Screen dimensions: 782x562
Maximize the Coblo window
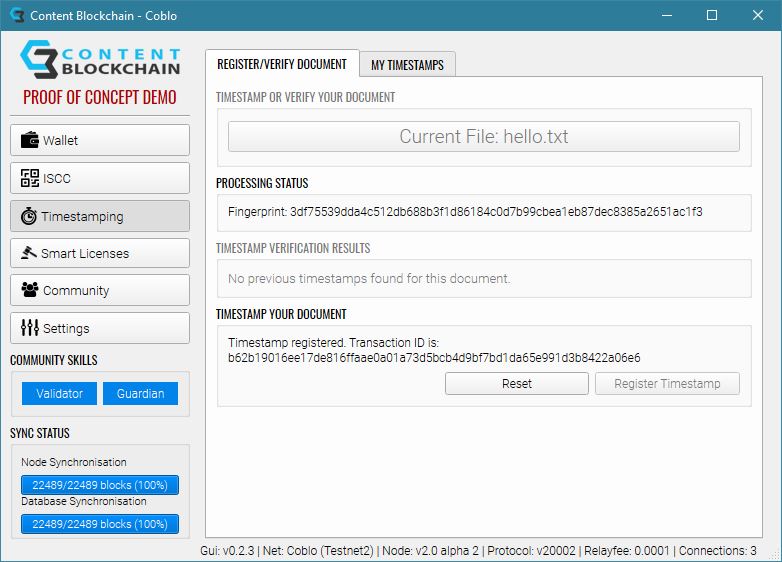[x=712, y=15]
